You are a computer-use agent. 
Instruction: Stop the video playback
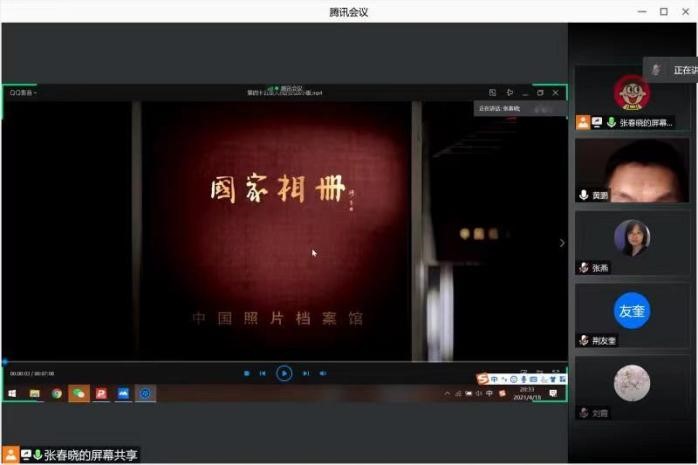247,373
